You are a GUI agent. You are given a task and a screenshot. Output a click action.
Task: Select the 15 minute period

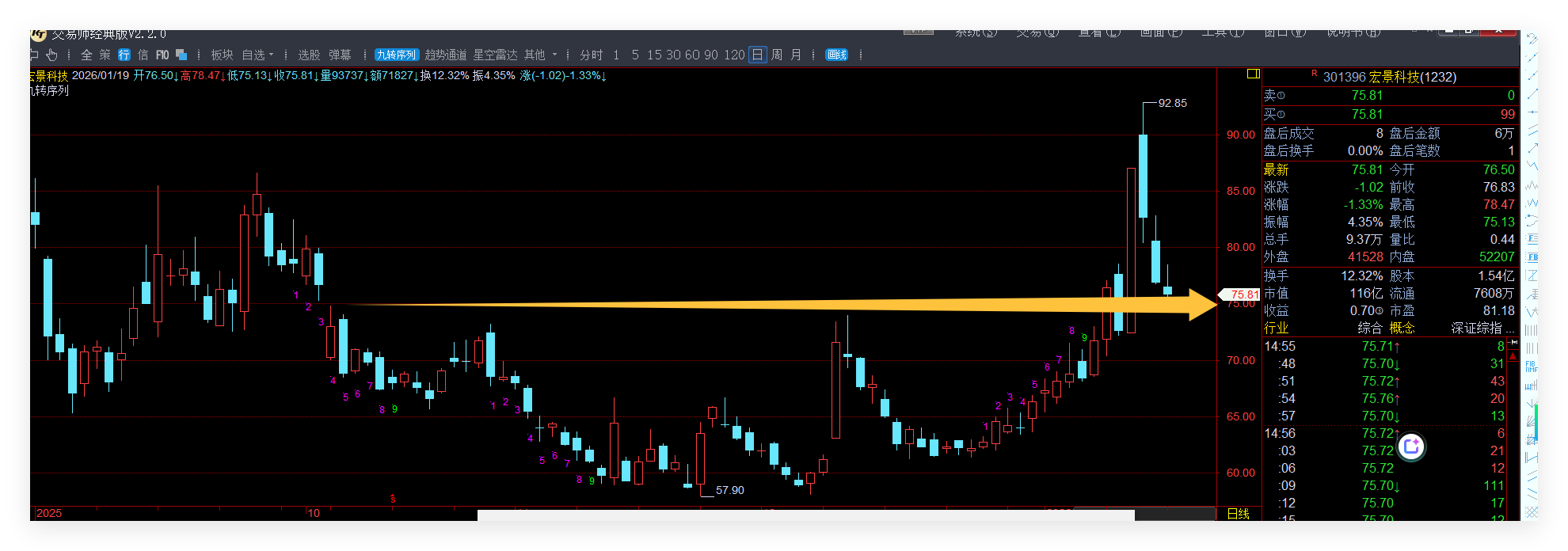(x=654, y=55)
